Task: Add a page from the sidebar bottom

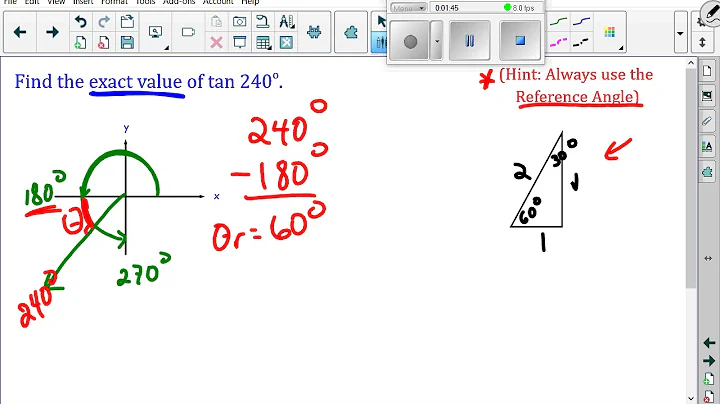Action: pos(709,378)
